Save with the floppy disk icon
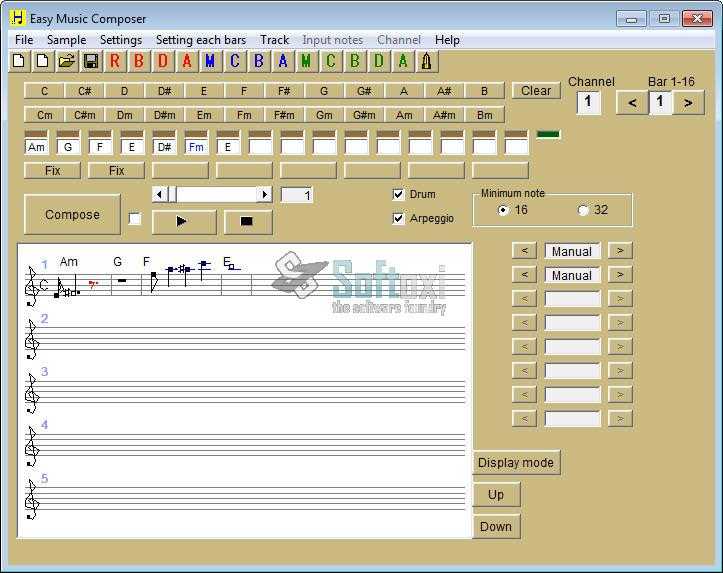 pos(91,61)
